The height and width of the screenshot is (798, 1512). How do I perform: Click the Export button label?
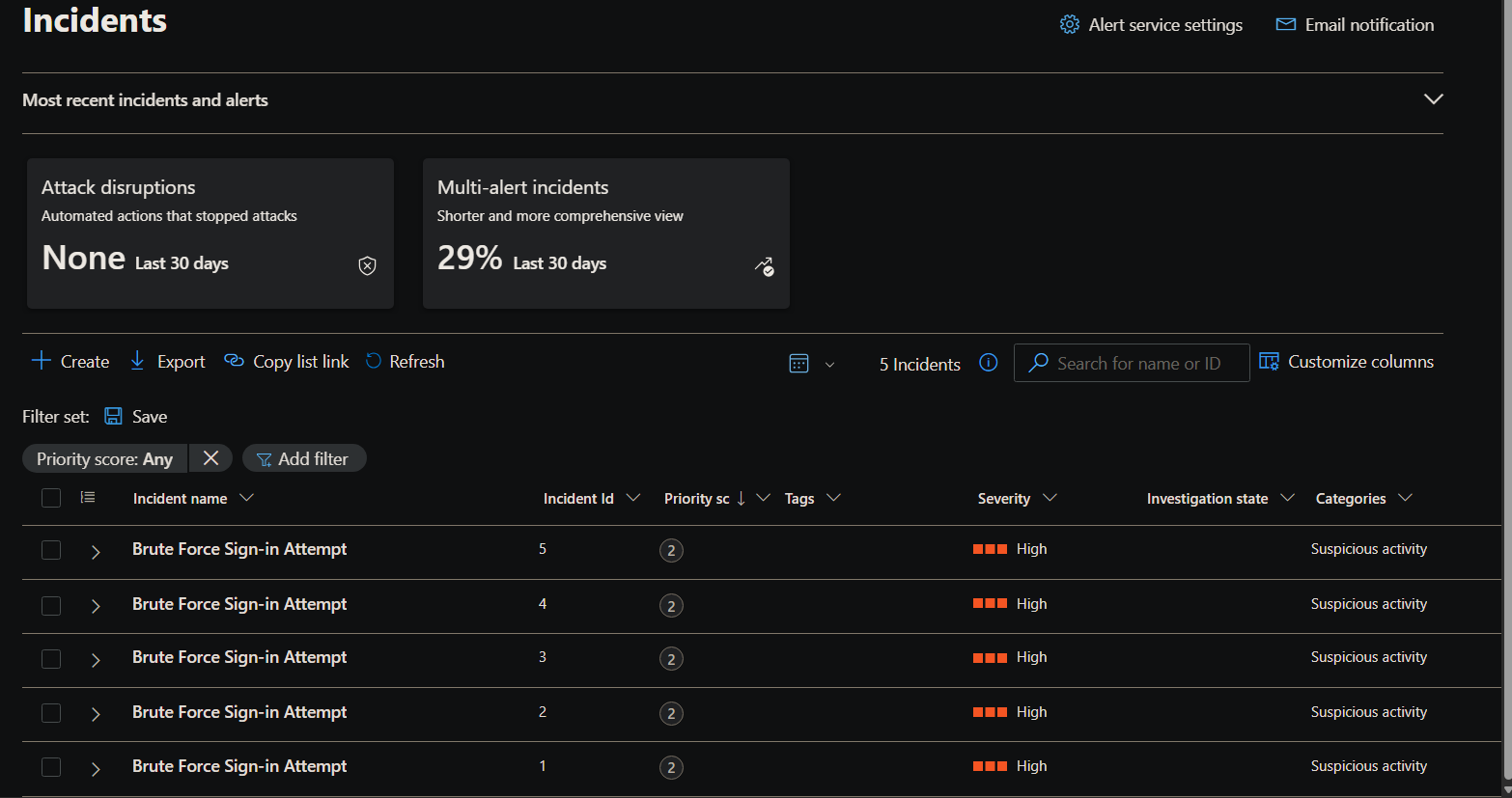pos(182,362)
